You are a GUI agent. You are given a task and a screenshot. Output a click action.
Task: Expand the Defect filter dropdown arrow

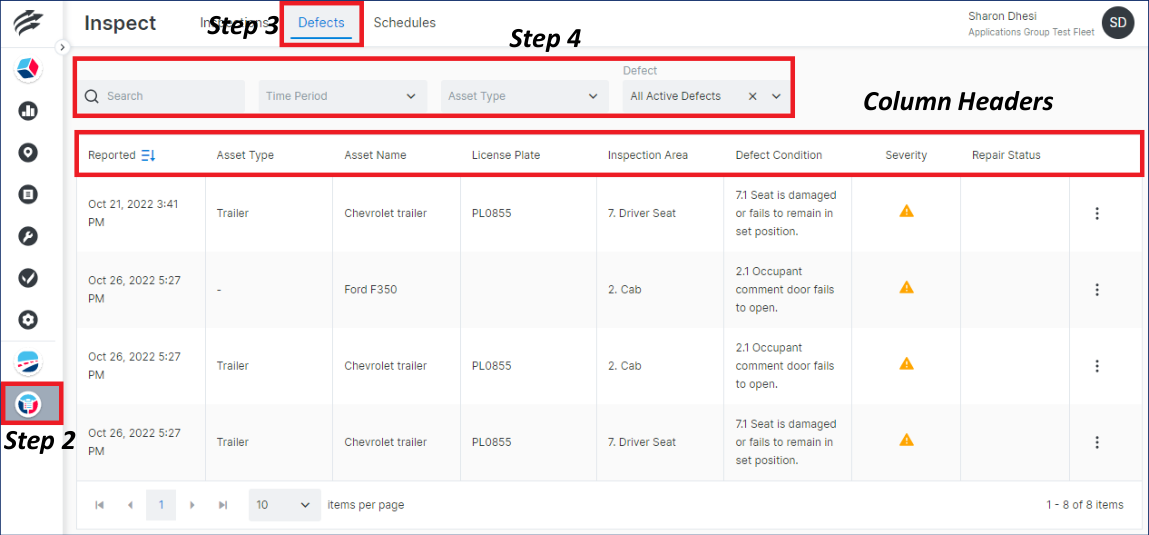point(777,96)
